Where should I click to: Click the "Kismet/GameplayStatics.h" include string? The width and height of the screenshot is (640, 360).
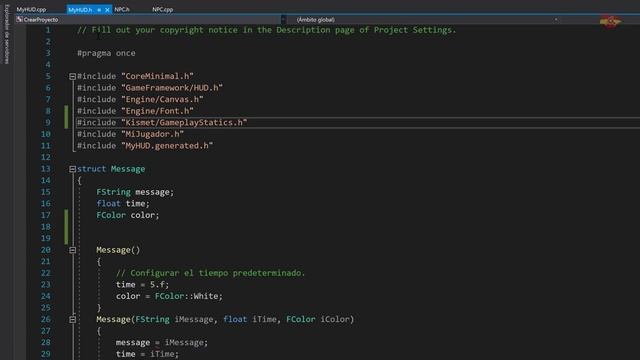point(184,122)
